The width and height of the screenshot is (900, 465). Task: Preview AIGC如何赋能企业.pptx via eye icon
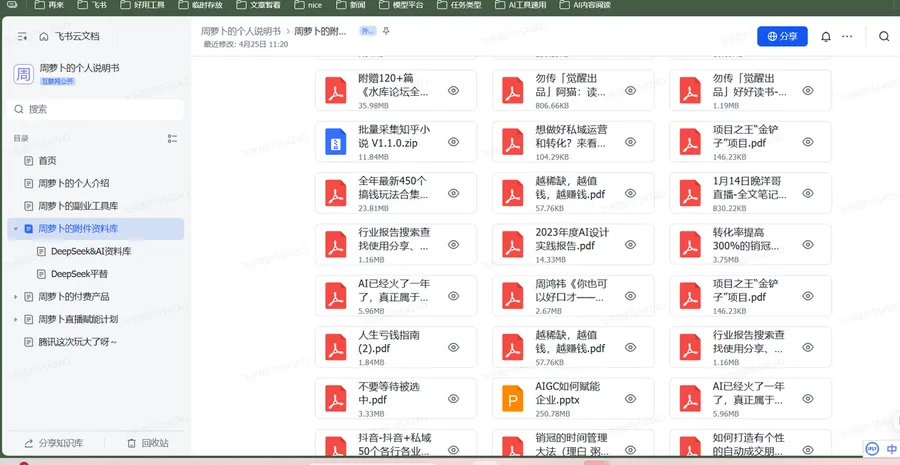tap(630, 398)
